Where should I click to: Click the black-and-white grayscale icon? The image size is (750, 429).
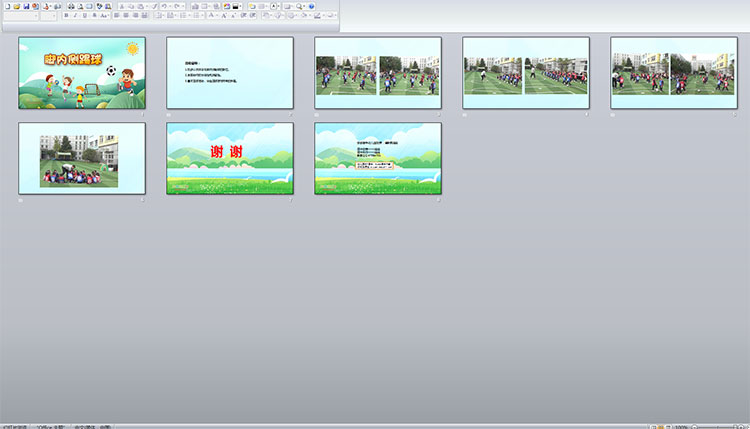tap(235, 6)
